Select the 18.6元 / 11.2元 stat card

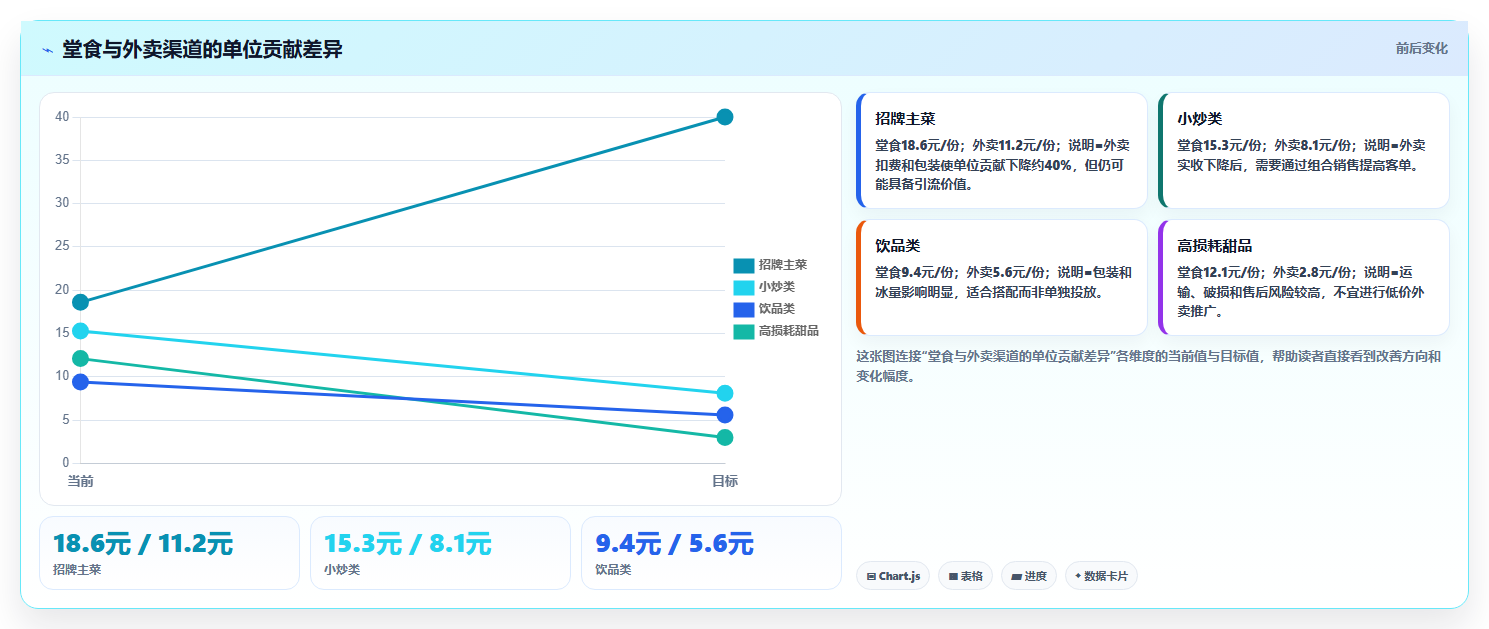(x=169, y=553)
